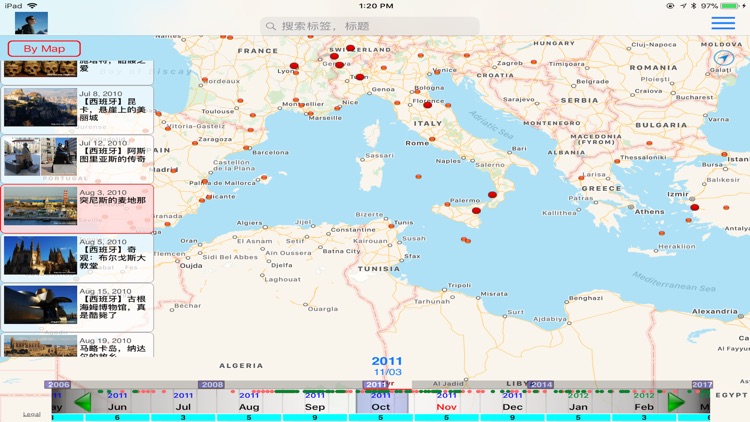Tap the search magnifier icon

click(271, 27)
